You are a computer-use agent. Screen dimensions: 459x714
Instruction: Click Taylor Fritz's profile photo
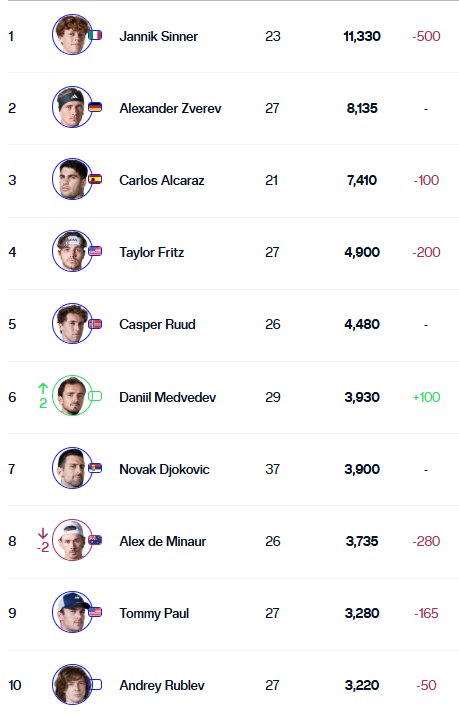[x=72, y=251]
